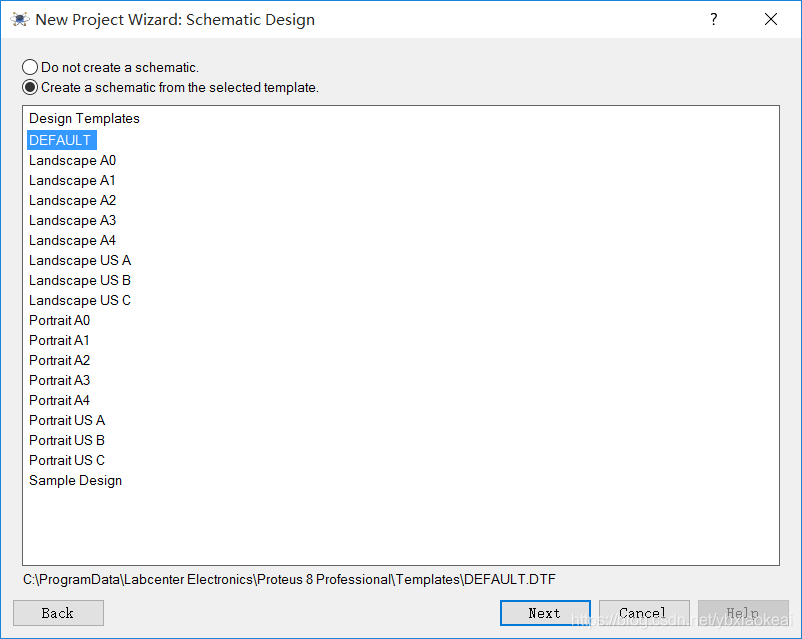Select the Portrait A4 template

(59, 400)
